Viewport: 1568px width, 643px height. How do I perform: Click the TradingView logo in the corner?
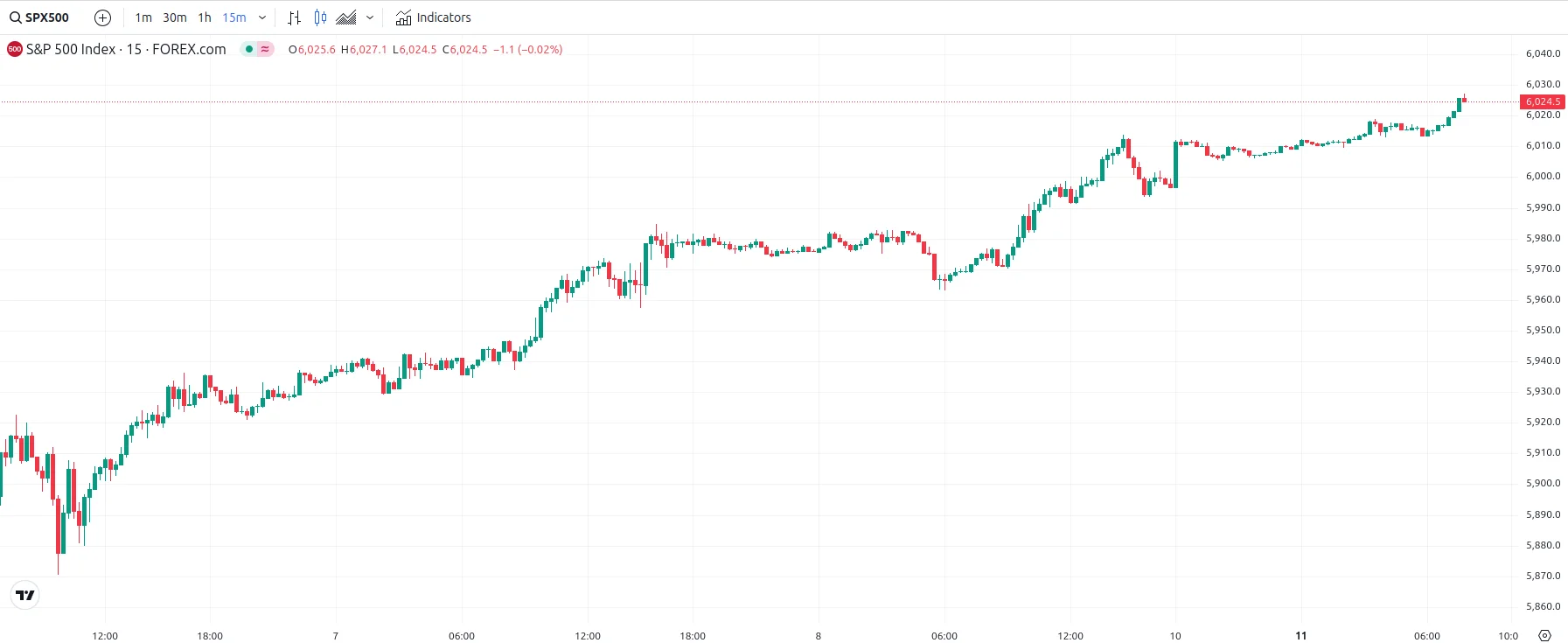[x=24, y=595]
